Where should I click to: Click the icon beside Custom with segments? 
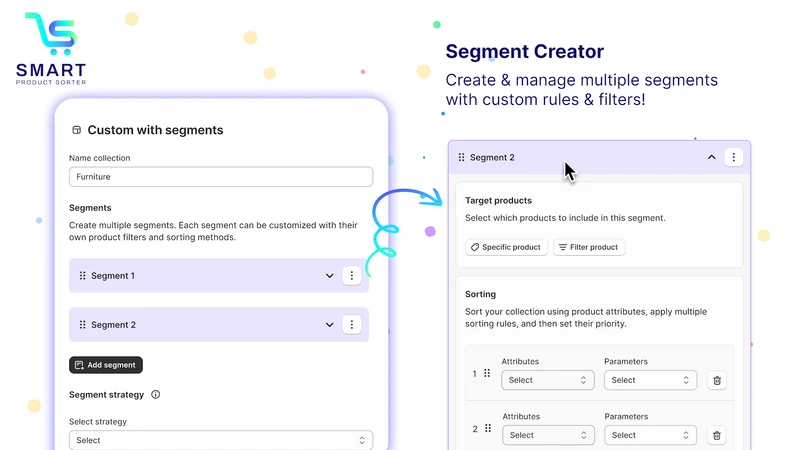pos(77,130)
